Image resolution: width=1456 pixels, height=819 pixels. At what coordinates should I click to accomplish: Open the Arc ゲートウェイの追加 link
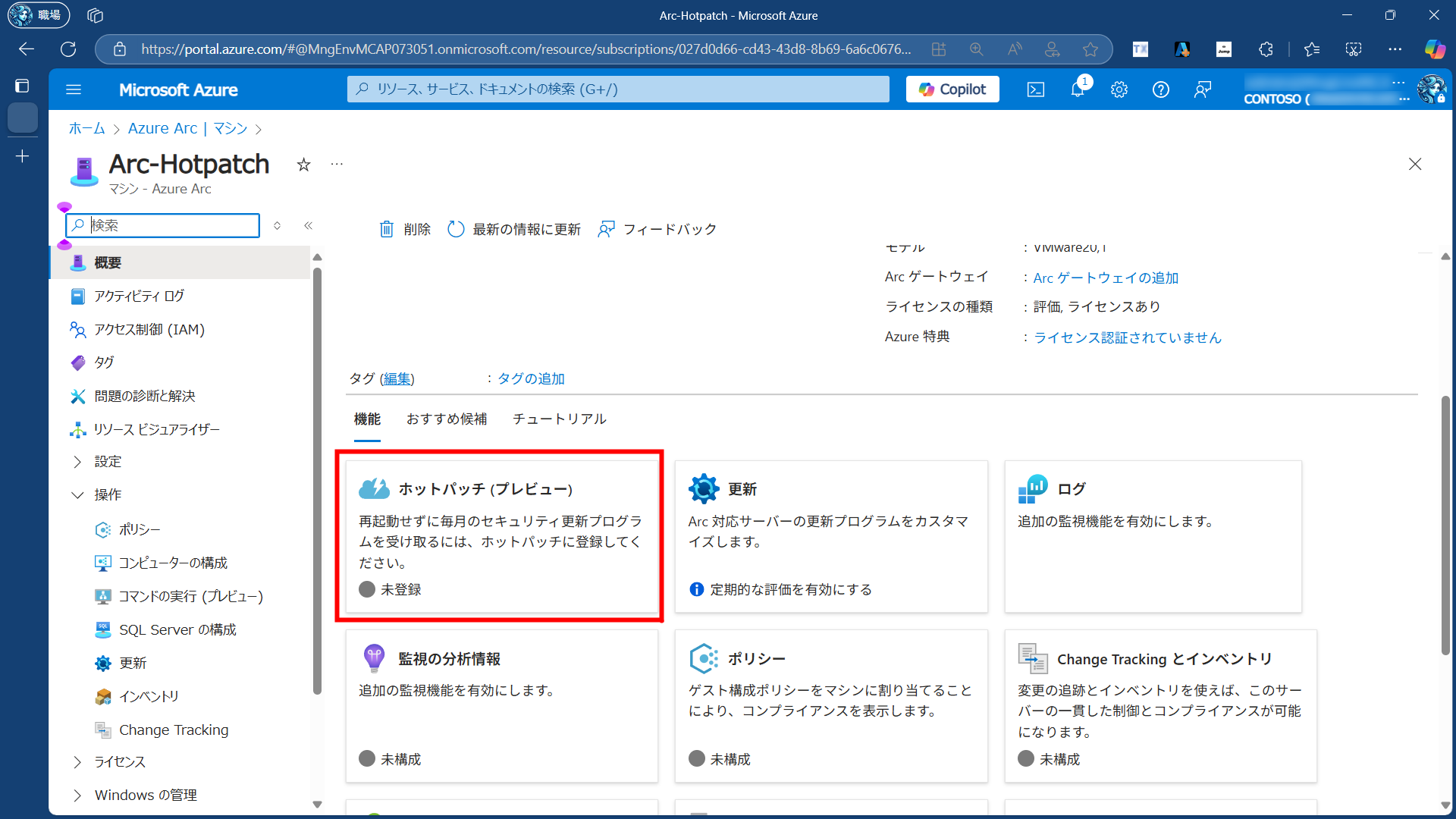[x=1106, y=278]
